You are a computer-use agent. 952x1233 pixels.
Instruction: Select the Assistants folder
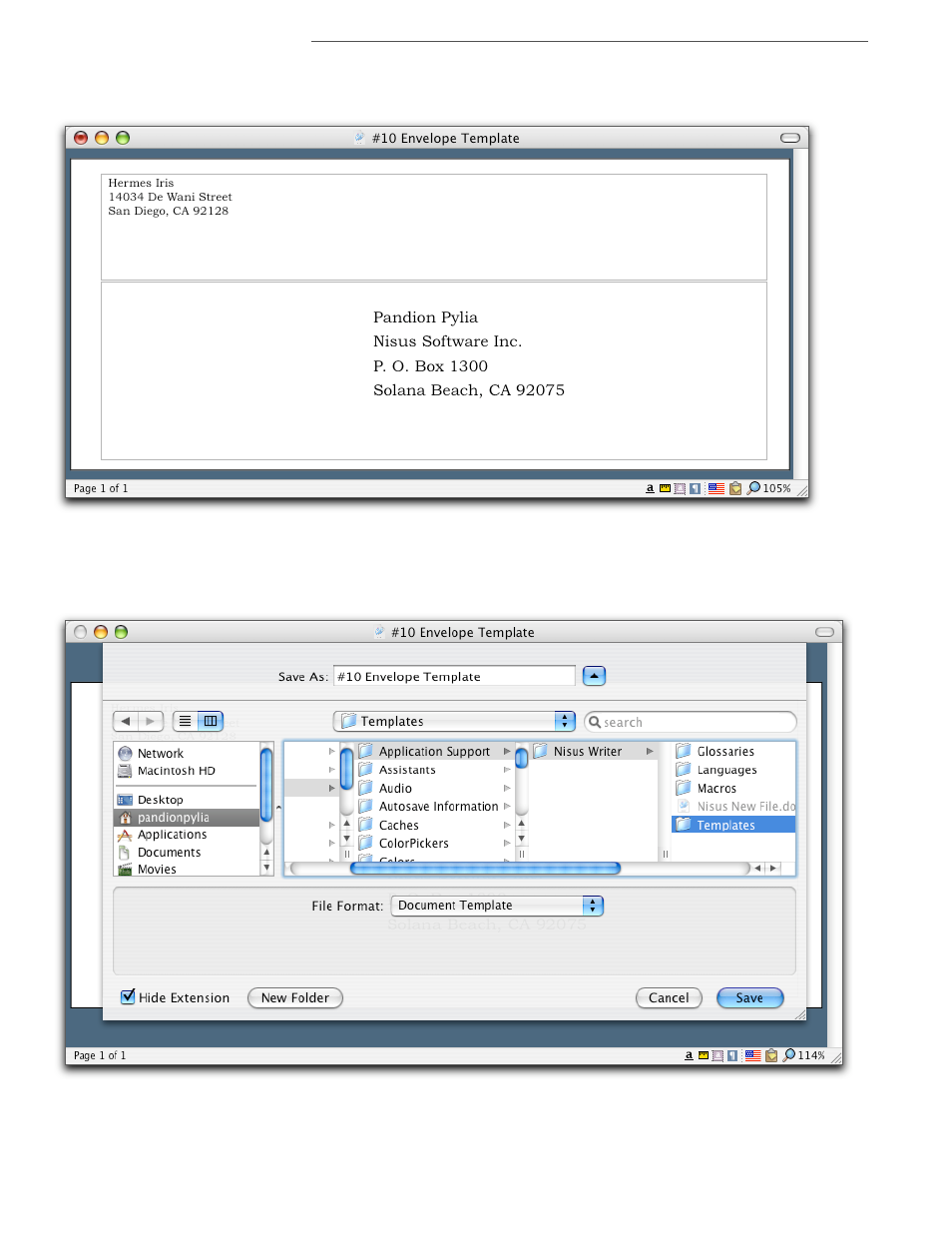434,770
